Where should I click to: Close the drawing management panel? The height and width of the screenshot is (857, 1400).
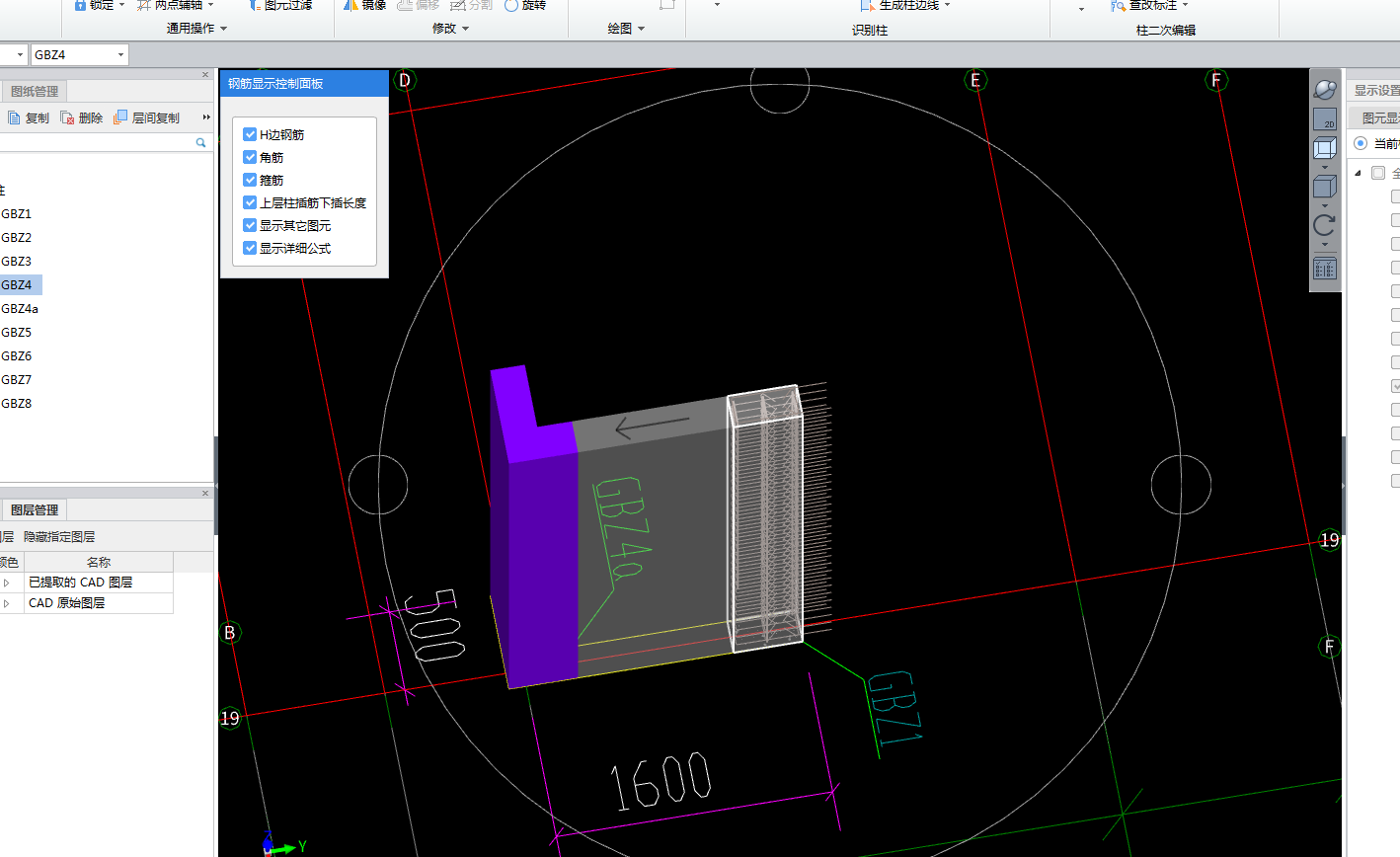[x=205, y=75]
